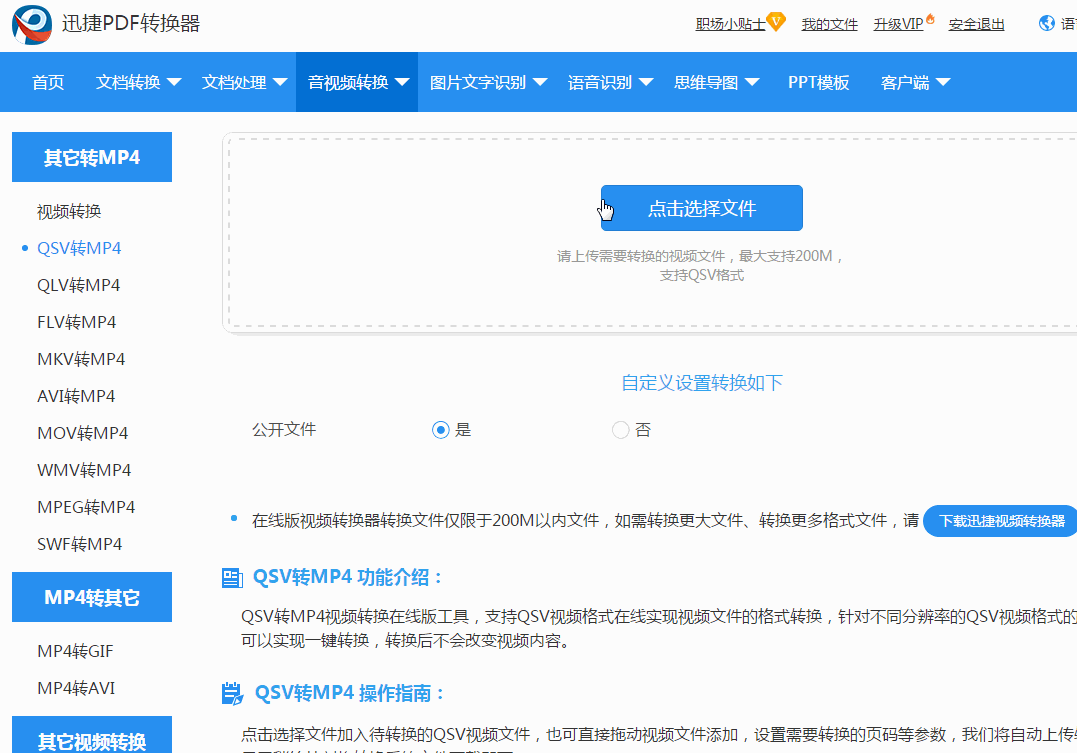Select QSV转MP4 in the sidebar
Screen dimensions: 1077x753
(79, 249)
